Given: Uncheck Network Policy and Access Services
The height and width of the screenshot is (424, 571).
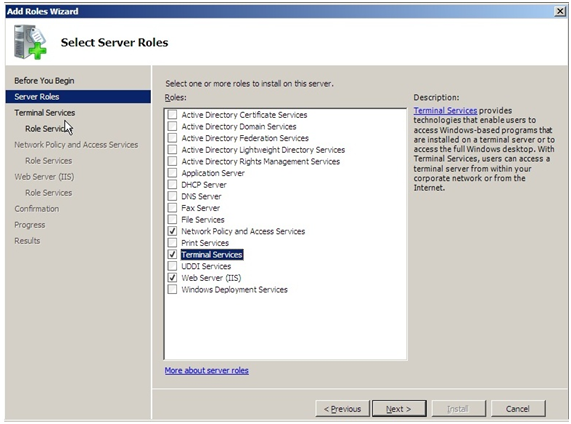Looking at the screenshot, I should (x=172, y=231).
